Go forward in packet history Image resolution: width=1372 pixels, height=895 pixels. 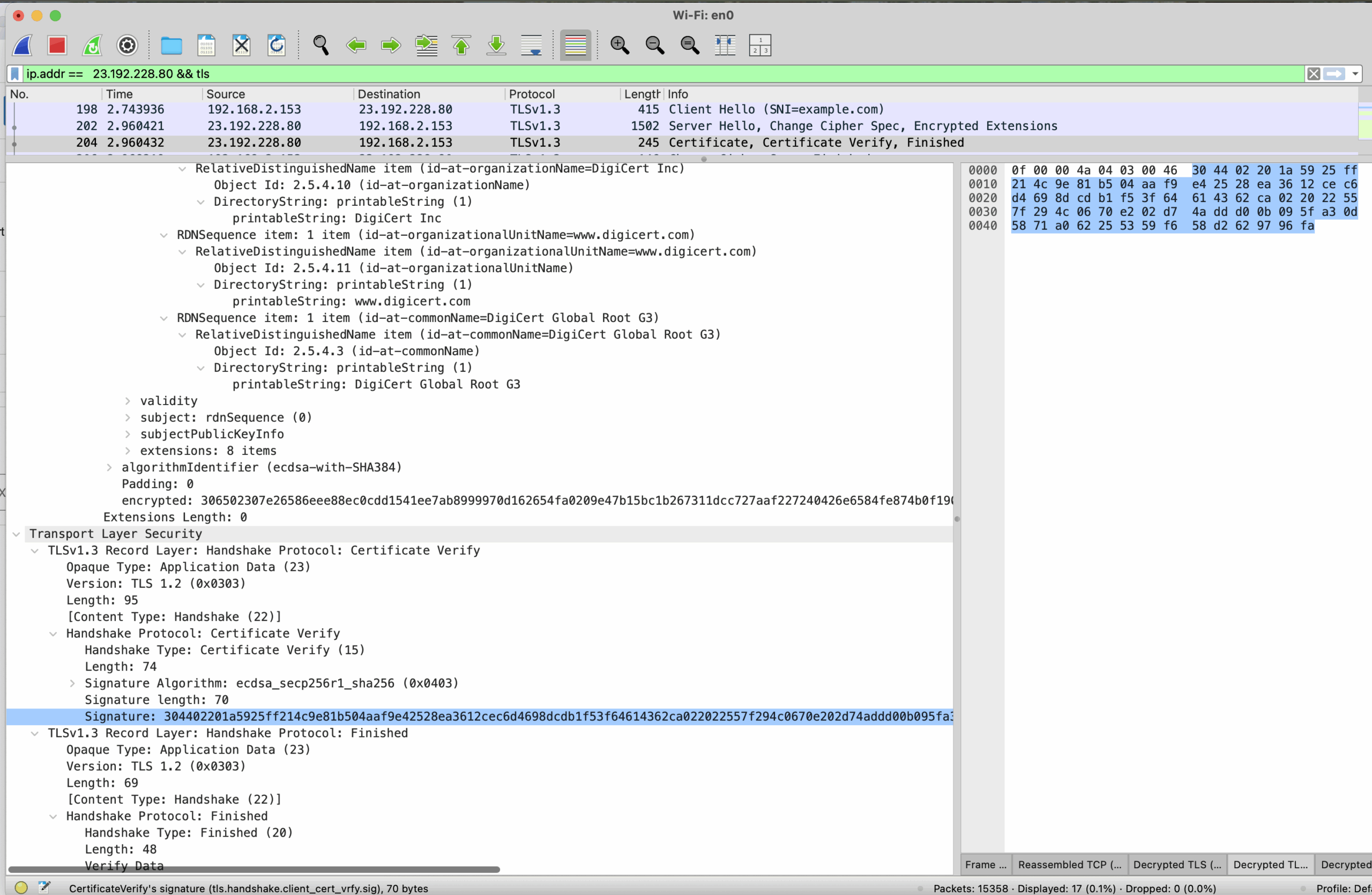coord(391,45)
